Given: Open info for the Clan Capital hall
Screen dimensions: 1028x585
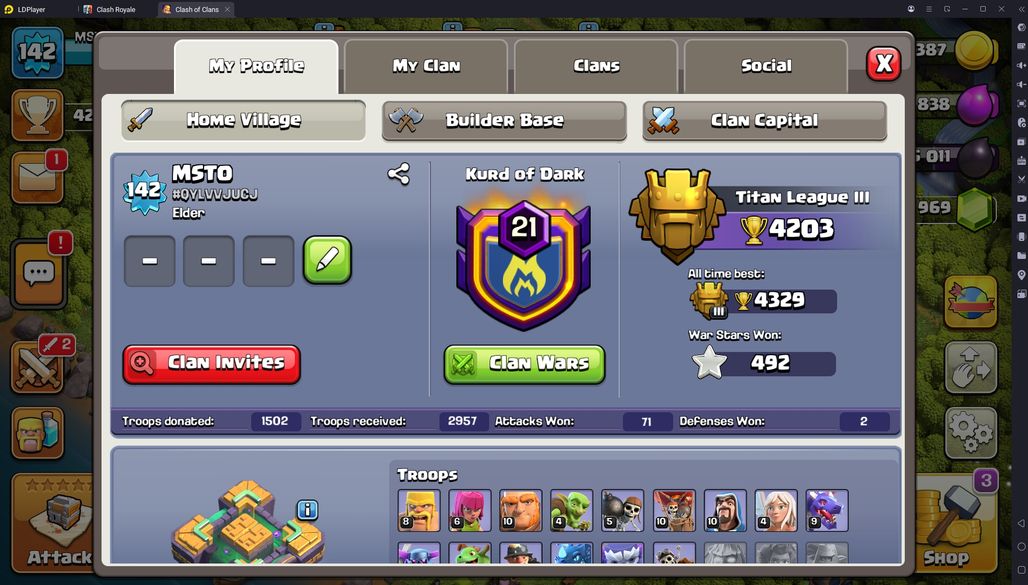Looking at the screenshot, I should [x=307, y=510].
